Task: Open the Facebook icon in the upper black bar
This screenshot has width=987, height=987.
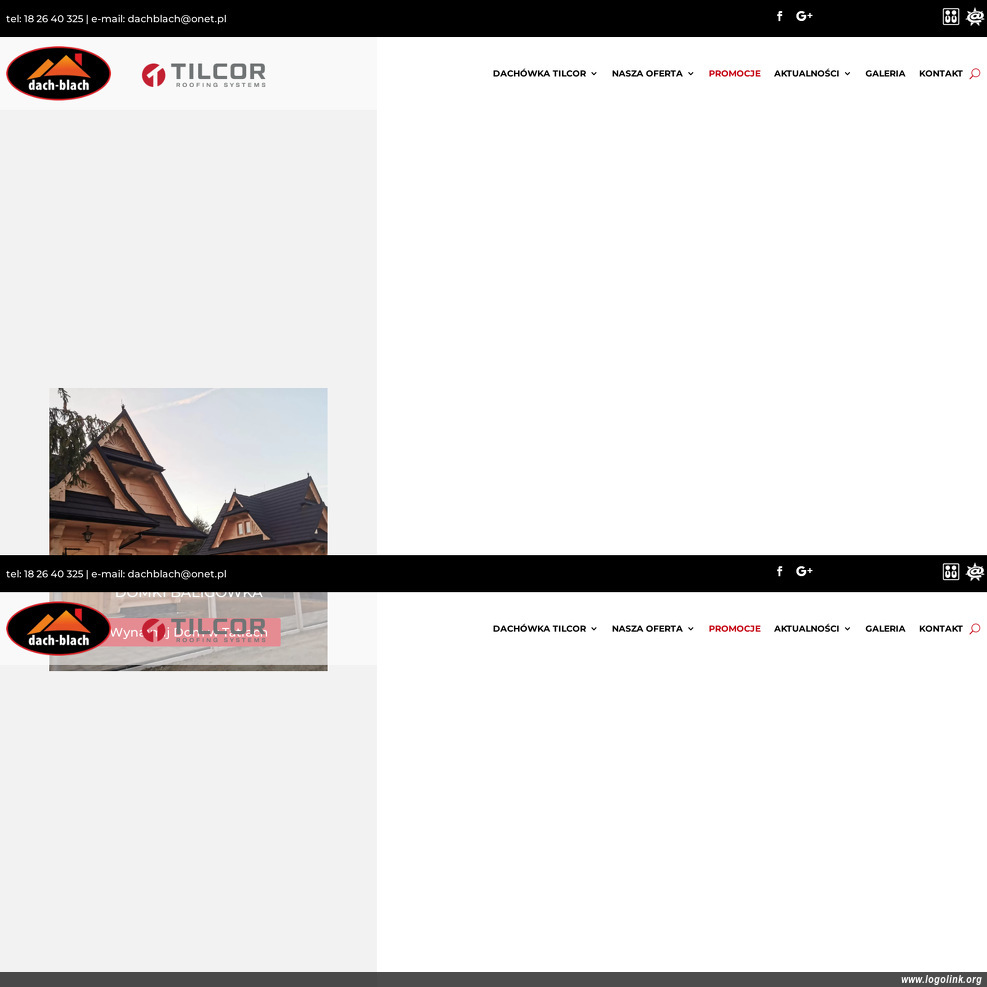Action: tap(779, 16)
